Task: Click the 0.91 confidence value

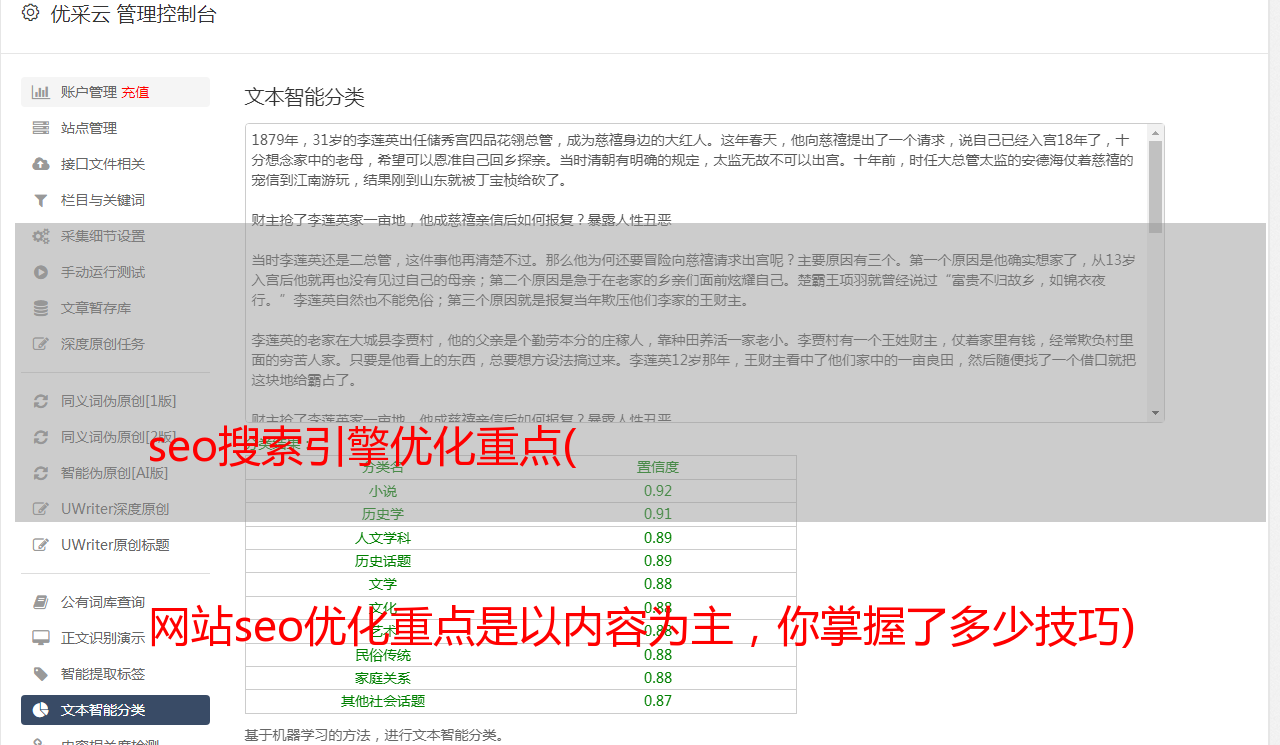Action: [x=658, y=514]
